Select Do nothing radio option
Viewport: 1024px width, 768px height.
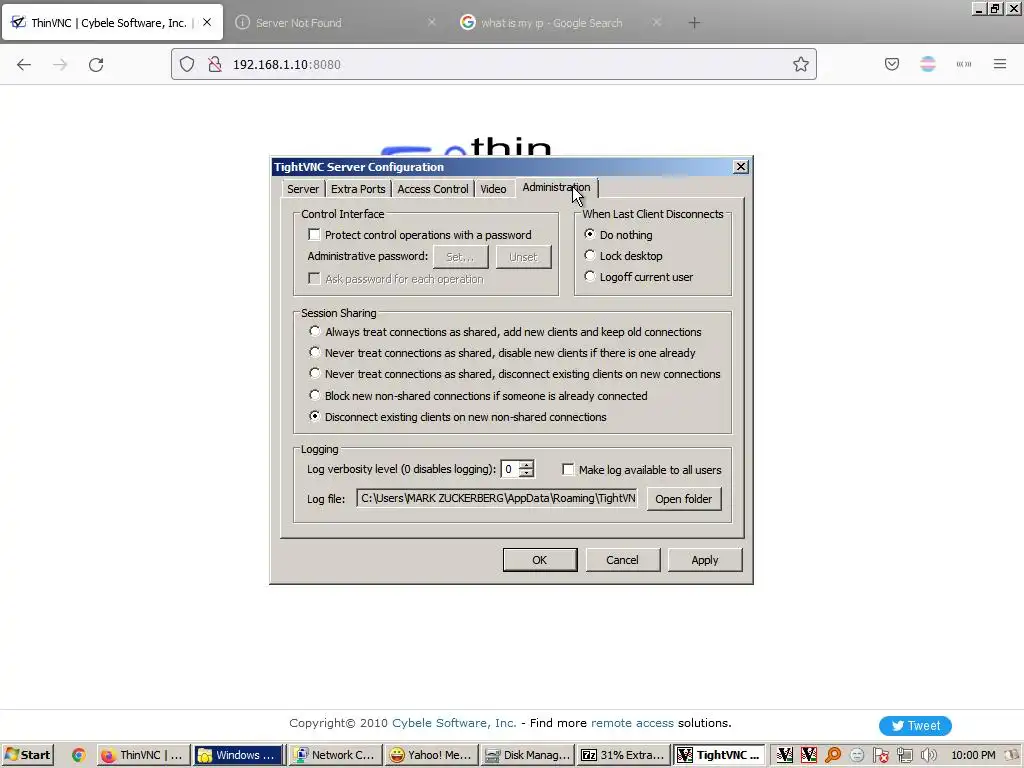pyautogui.click(x=590, y=234)
